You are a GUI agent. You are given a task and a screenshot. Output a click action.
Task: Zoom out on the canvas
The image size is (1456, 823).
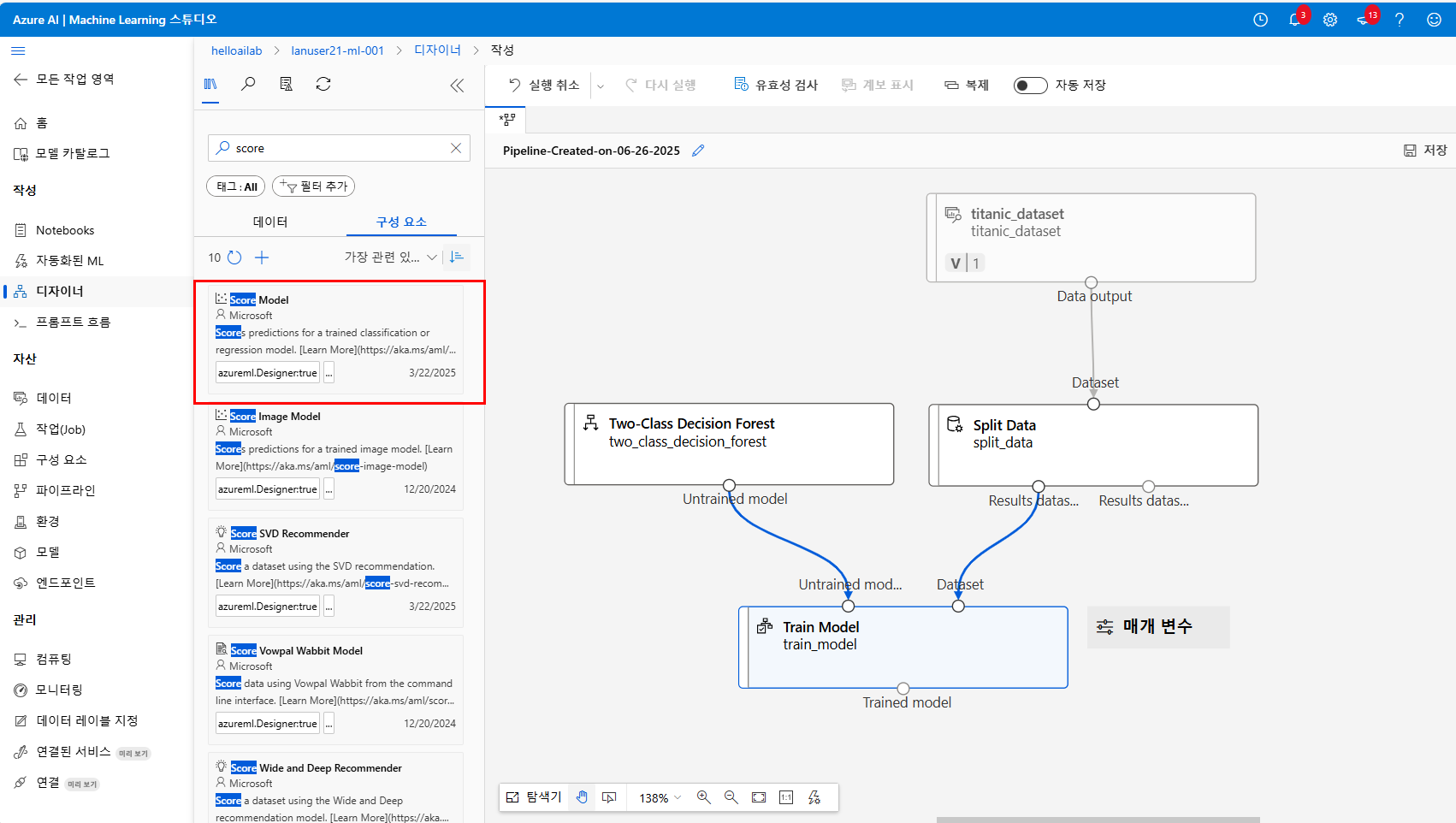pyautogui.click(x=731, y=797)
